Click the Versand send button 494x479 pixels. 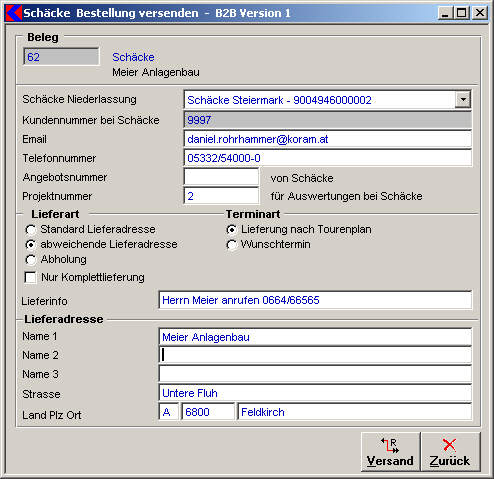click(x=390, y=452)
